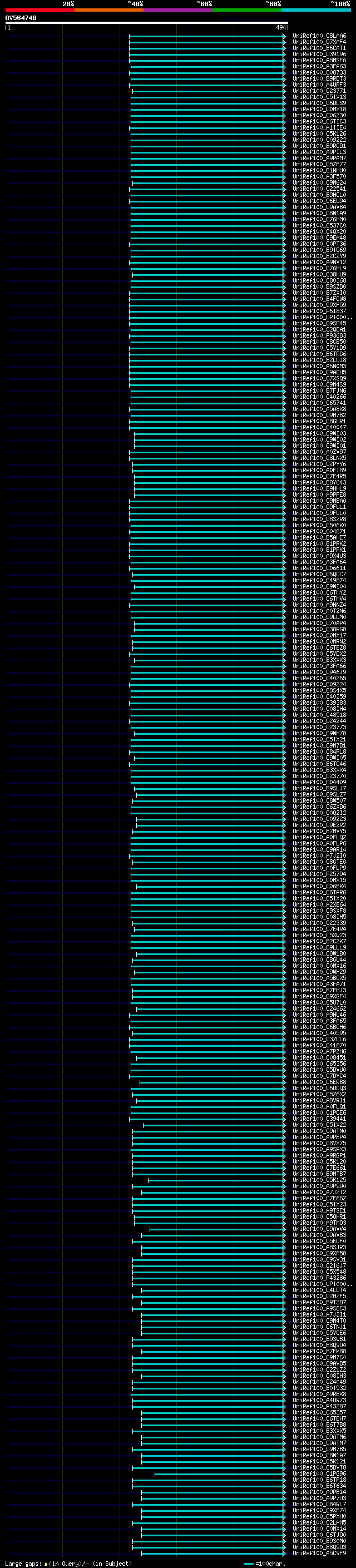Select hit UniRef100_B6TR18
This screenshot has height=1568, width=356.
319,1479
